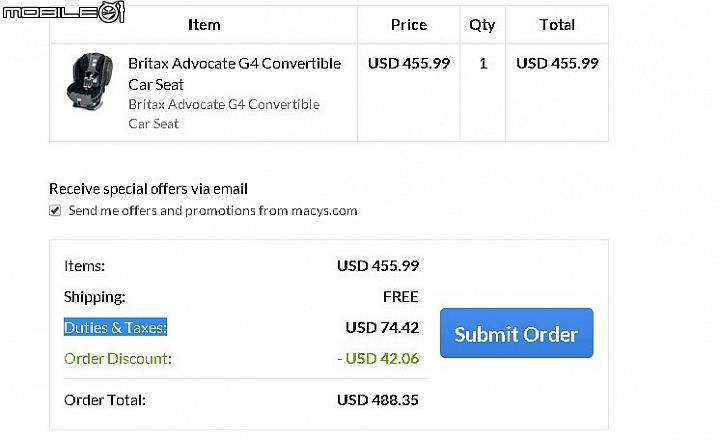Image resolution: width=720 pixels, height=440 pixels.
Task: Click the Receive special offers via email heading
Action: [148, 189]
